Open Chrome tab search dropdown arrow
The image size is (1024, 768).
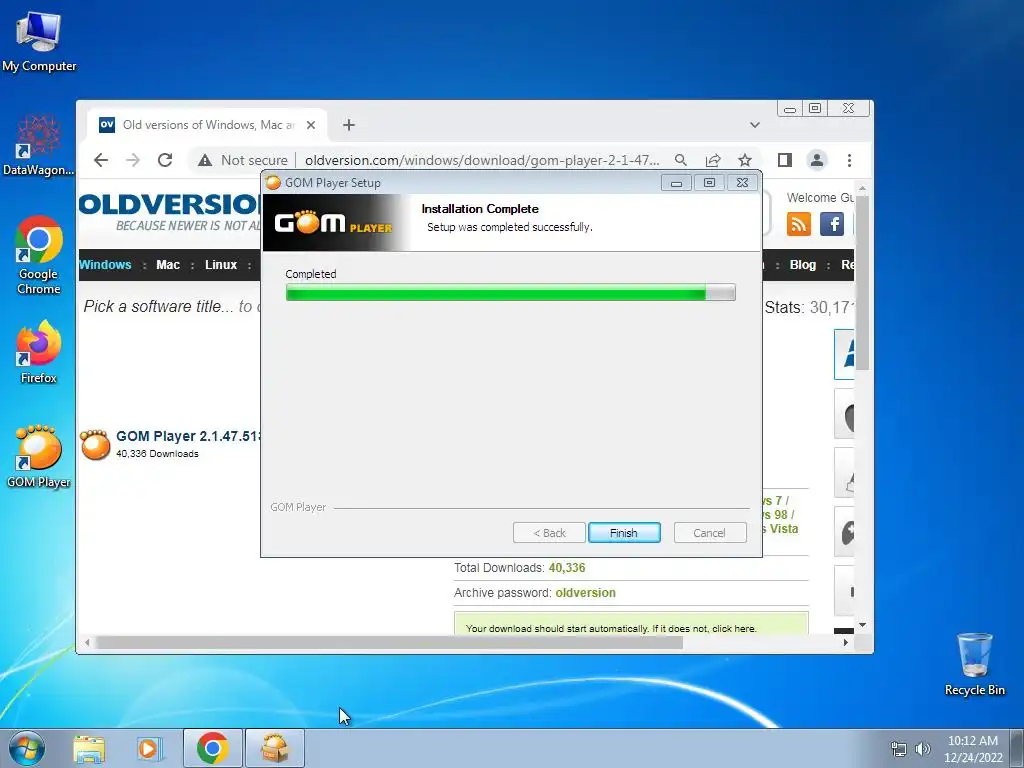coord(755,125)
